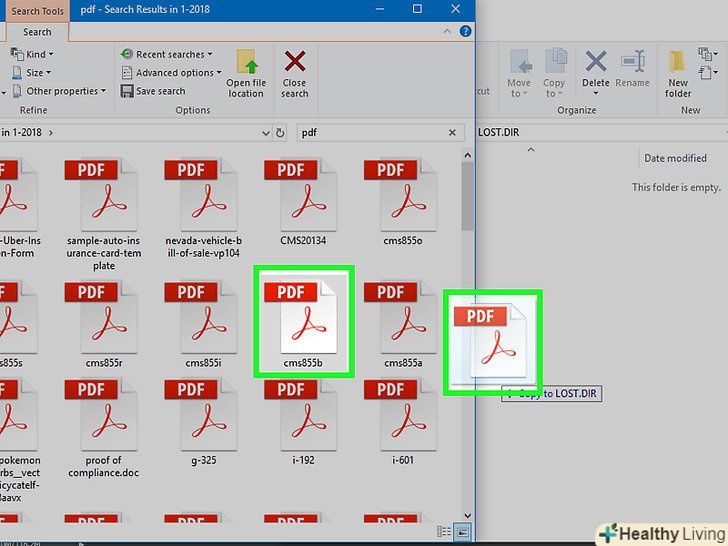Click the Advanced options icon

pos(127,73)
